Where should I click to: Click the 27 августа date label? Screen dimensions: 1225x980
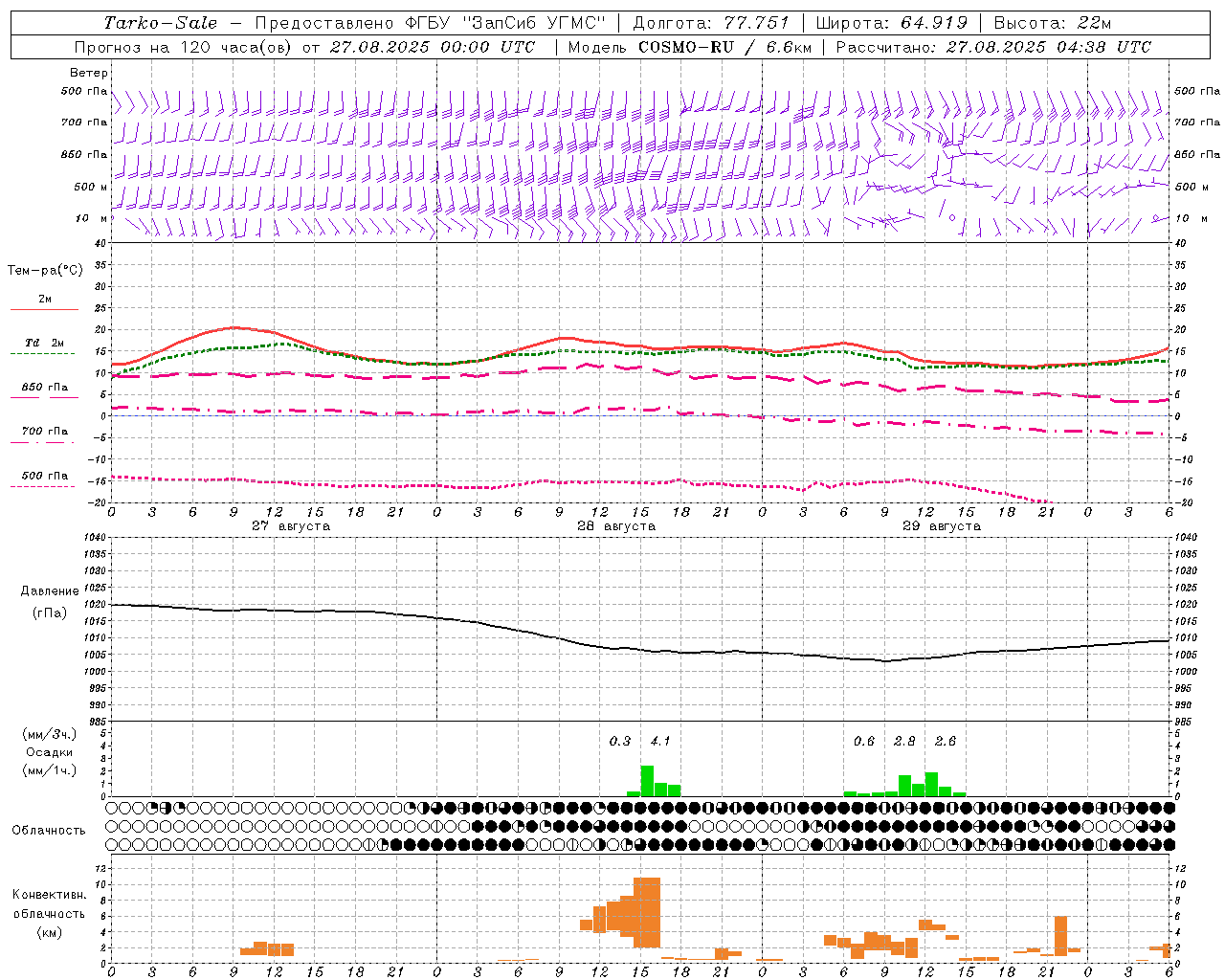pos(291,526)
